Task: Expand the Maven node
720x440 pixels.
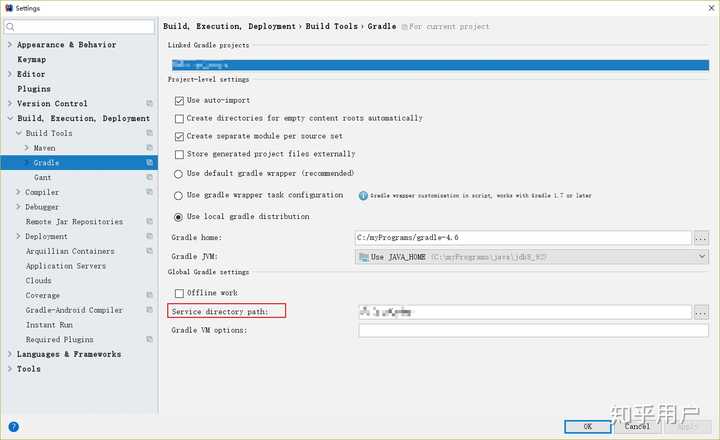Action: [x=27, y=147]
